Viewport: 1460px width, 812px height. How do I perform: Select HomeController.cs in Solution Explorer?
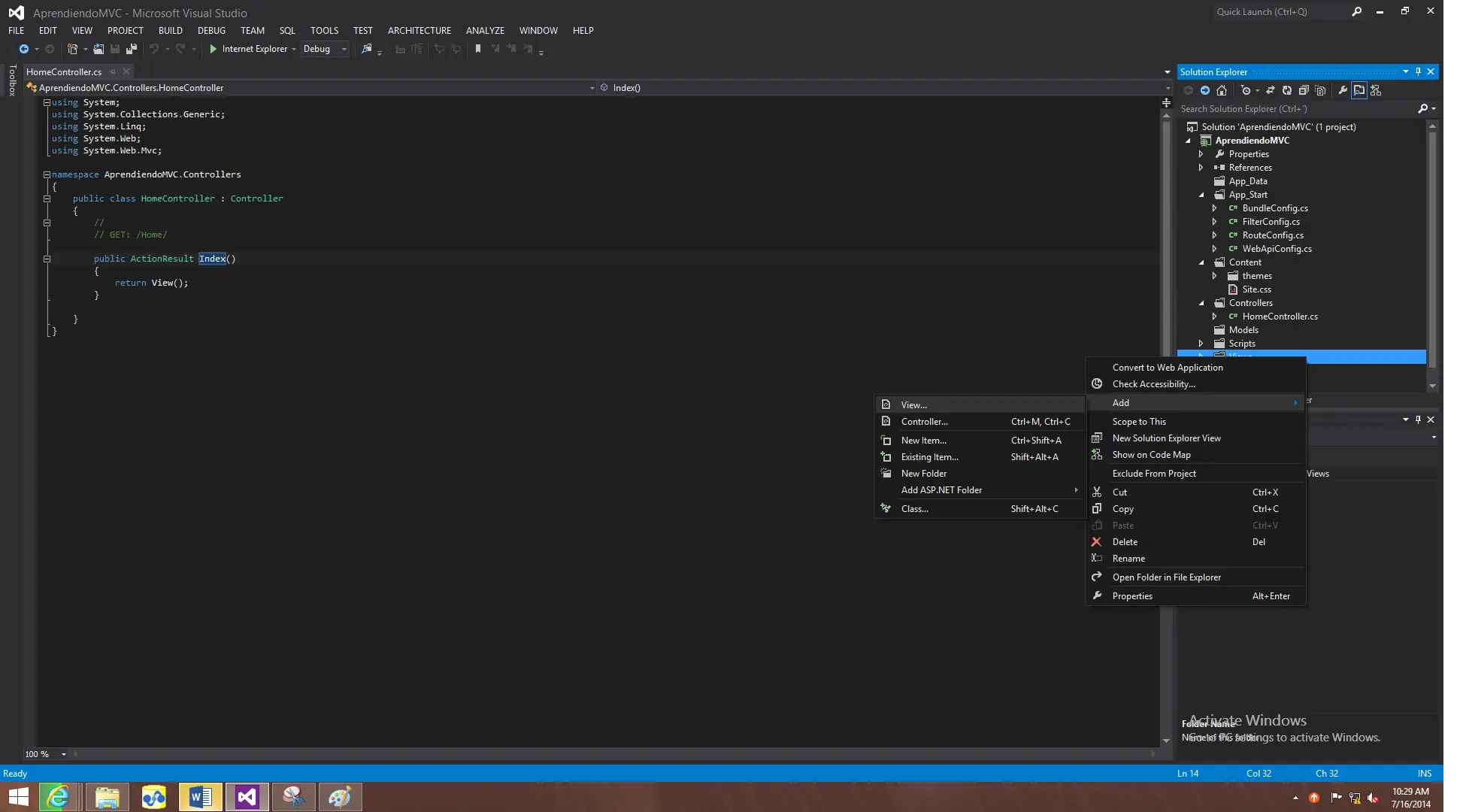[x=1280, y=317]
